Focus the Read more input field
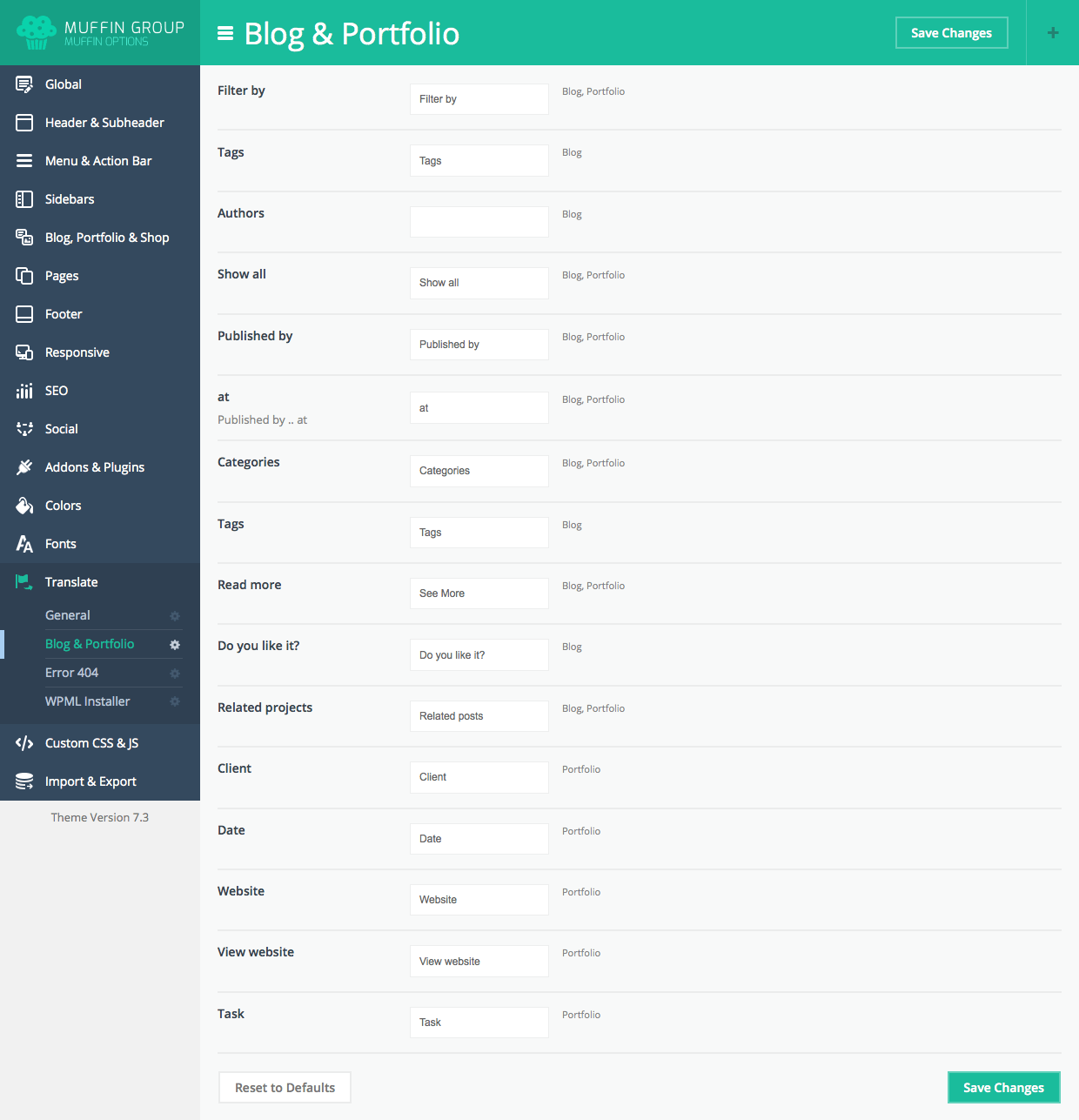1079x1120 pixels. pyautogui.click(x=479, y=594)
